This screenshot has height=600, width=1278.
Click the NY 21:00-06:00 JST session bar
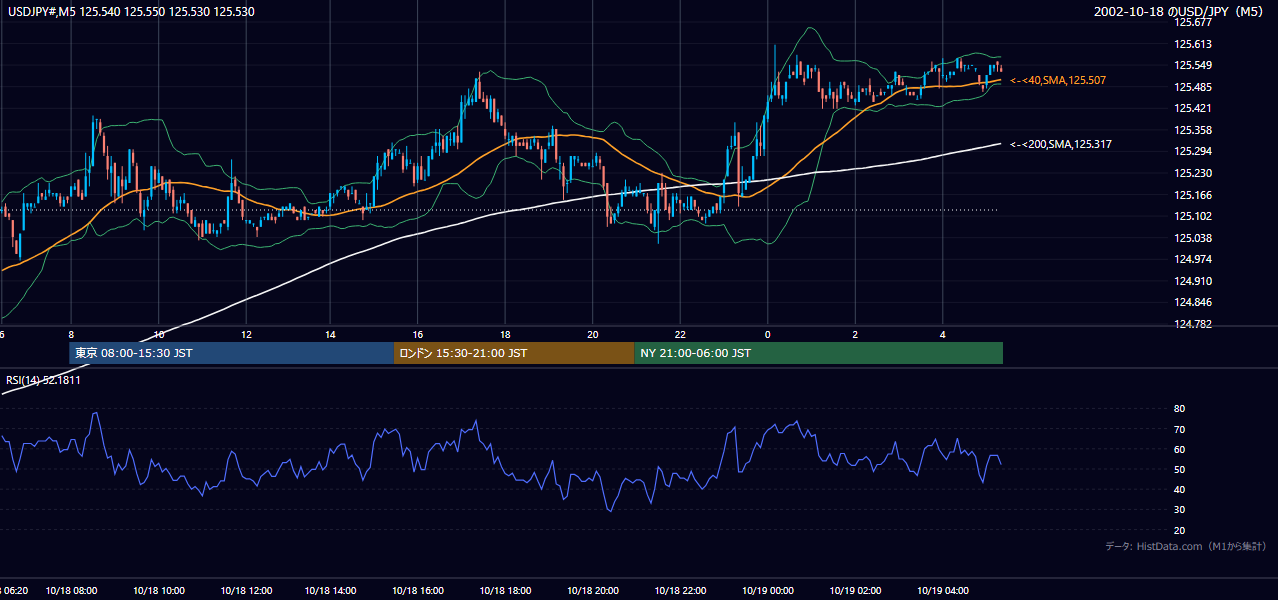(818, 353)
